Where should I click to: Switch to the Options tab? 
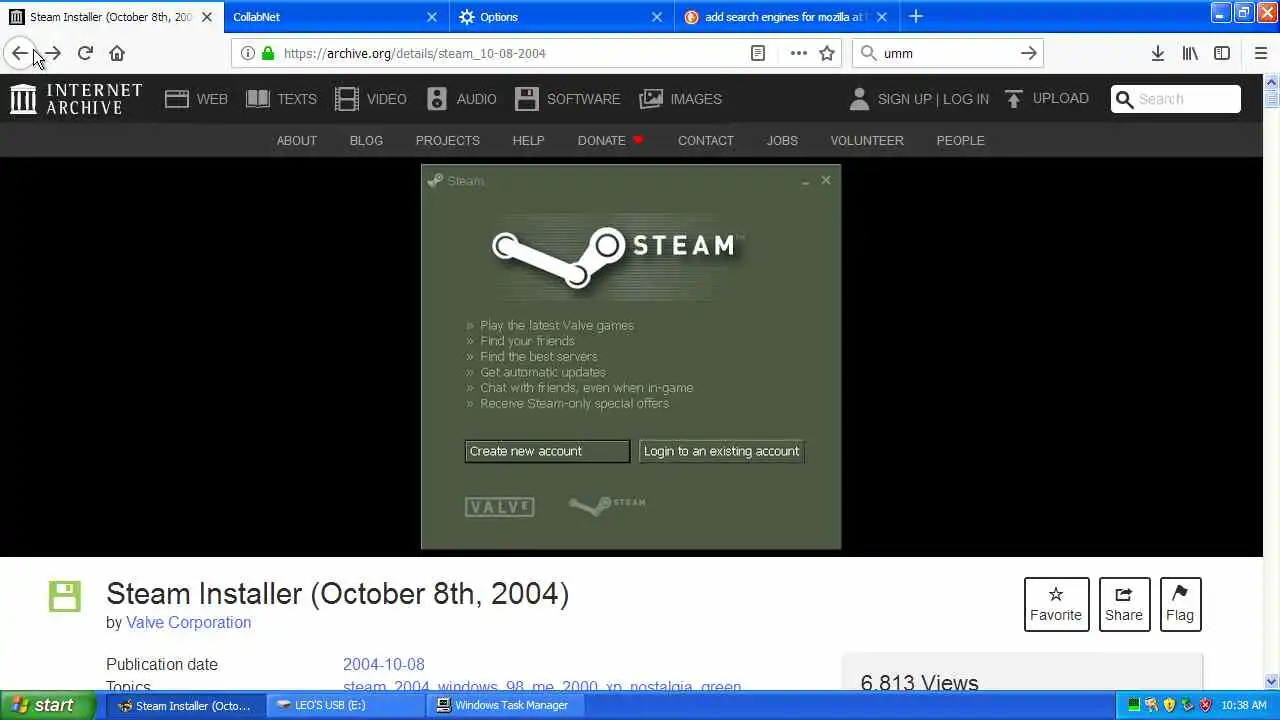click(561, 16)
